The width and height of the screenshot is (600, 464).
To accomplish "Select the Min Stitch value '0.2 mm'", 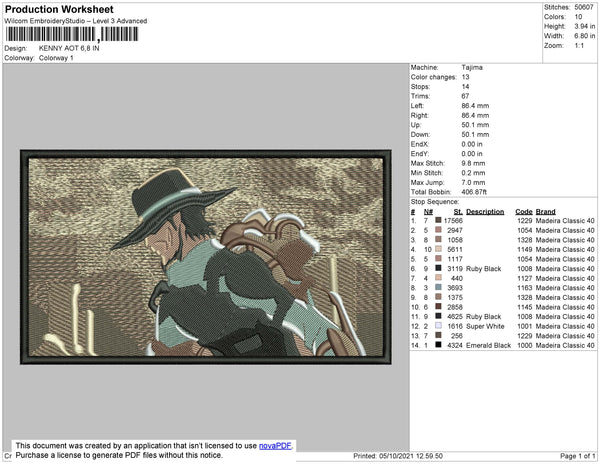I will [x=473, y=173].
